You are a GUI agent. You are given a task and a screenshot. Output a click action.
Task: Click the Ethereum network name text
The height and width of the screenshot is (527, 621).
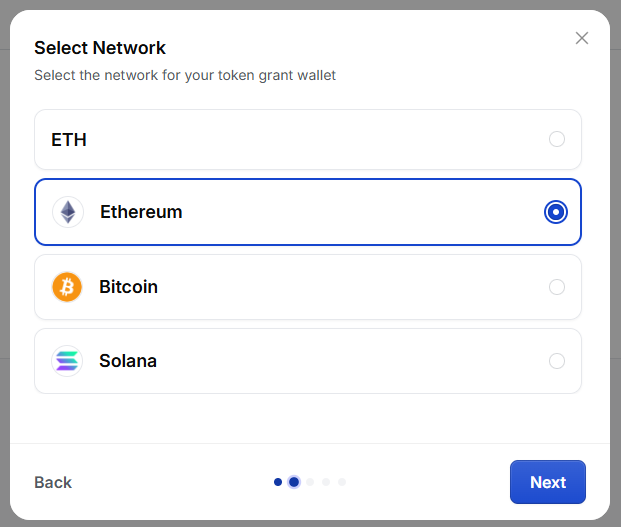141,212
